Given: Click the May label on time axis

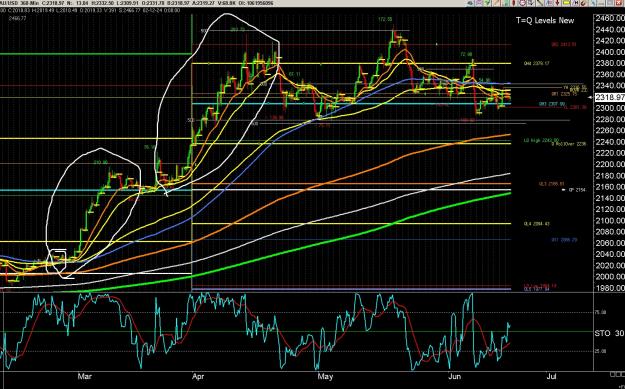Looking at the screenshot, I should (326, 376).
